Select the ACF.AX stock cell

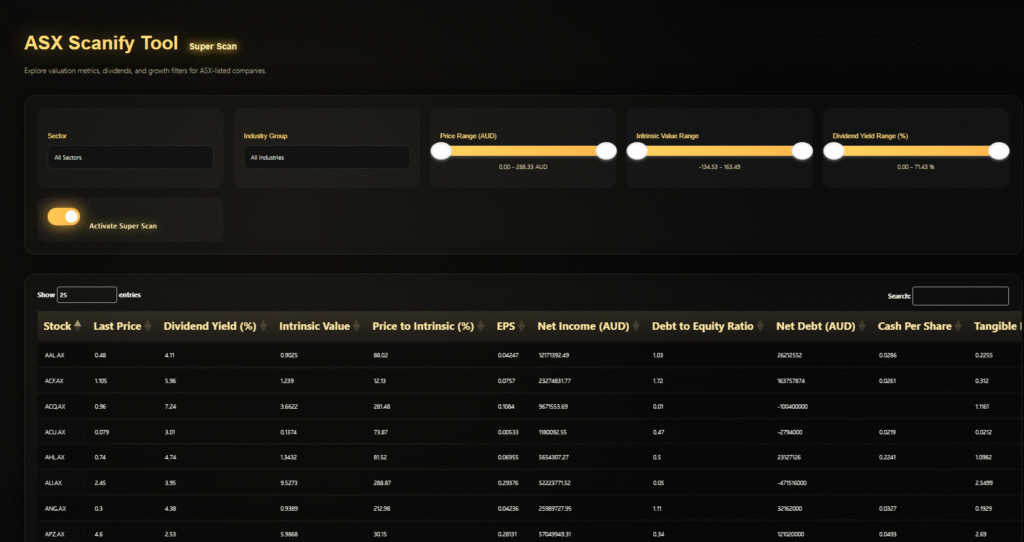coord(54,381)
